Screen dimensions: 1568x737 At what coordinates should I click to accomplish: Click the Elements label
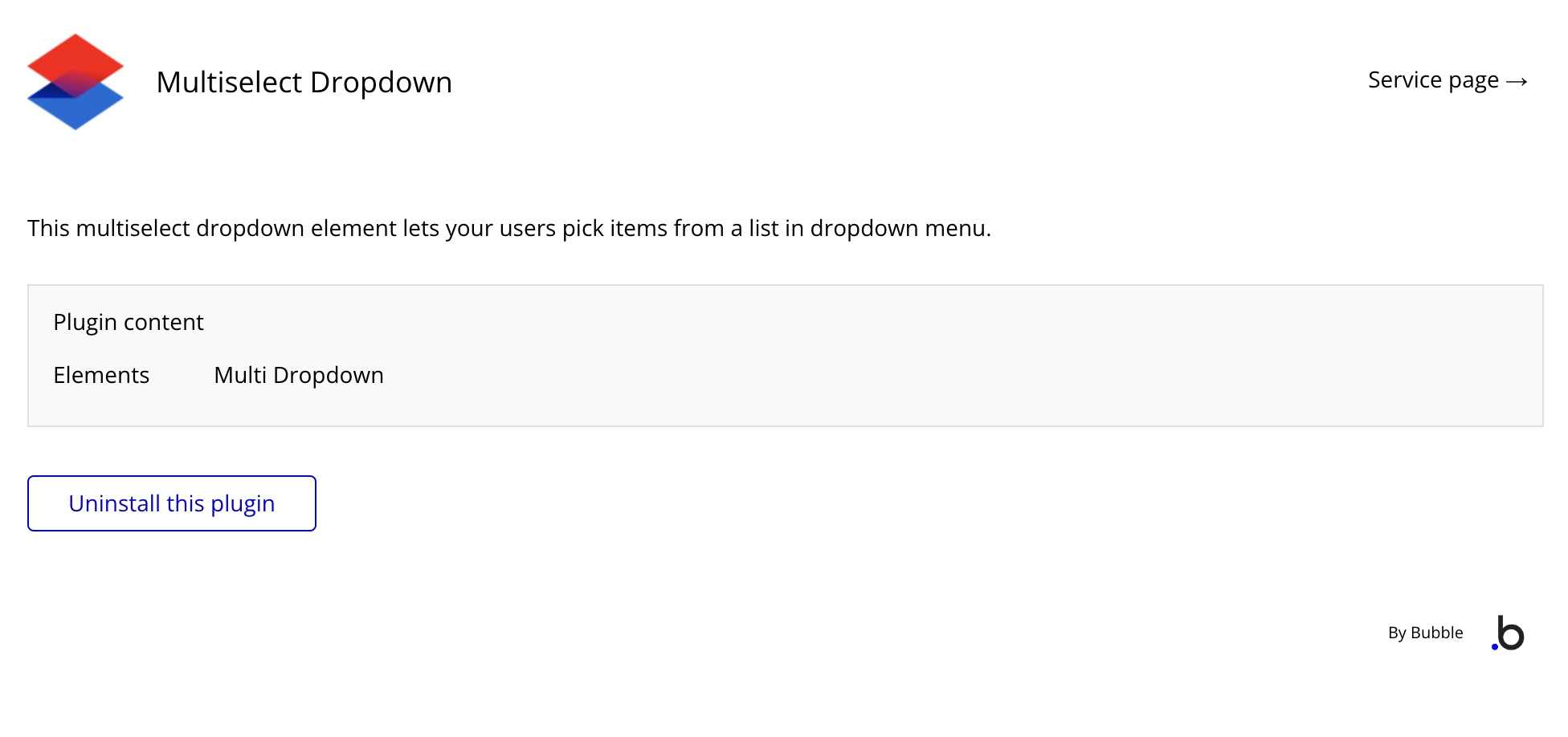coord(101,375)
